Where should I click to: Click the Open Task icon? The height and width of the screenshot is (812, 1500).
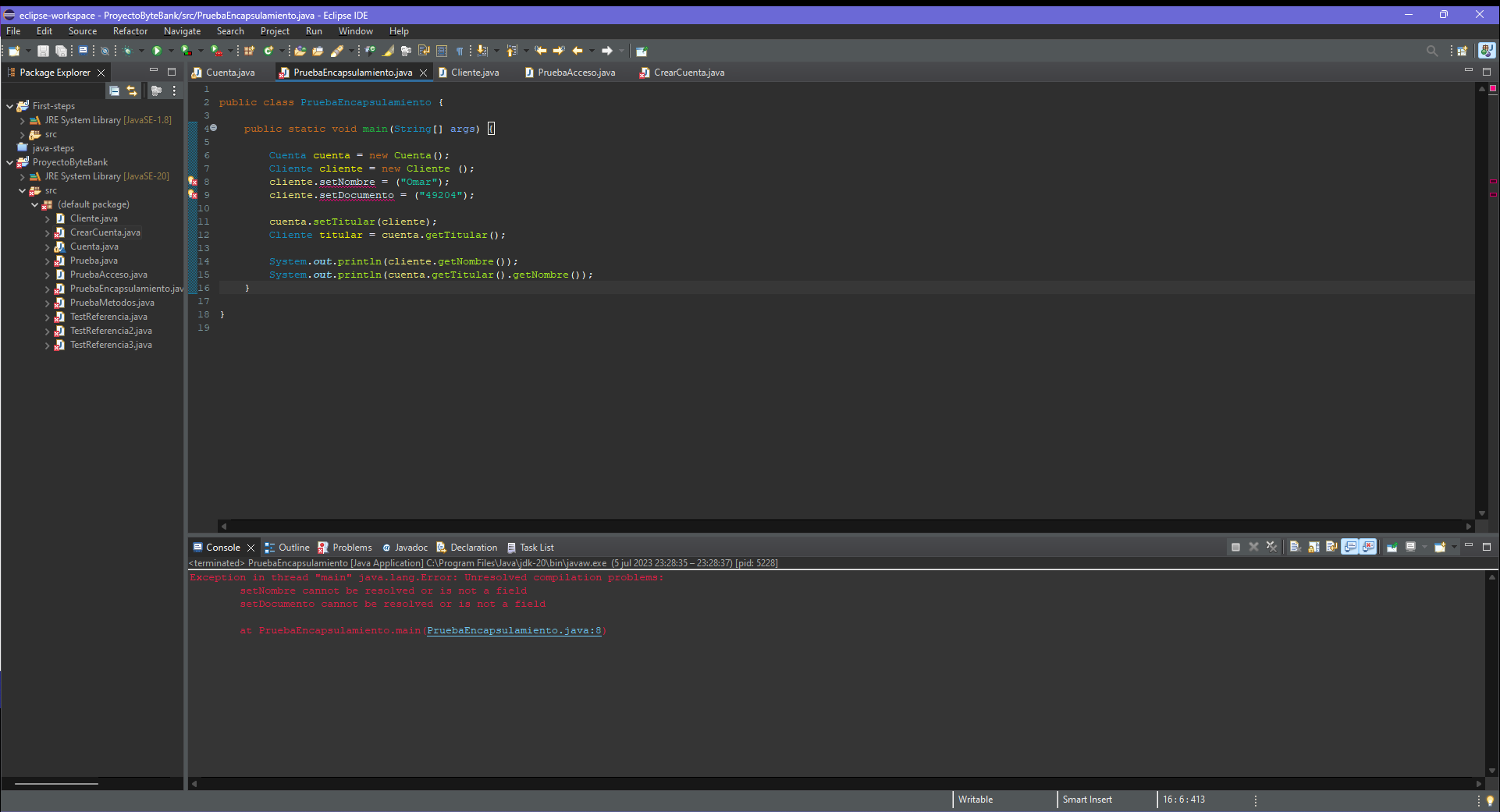(x=318, y=51)
